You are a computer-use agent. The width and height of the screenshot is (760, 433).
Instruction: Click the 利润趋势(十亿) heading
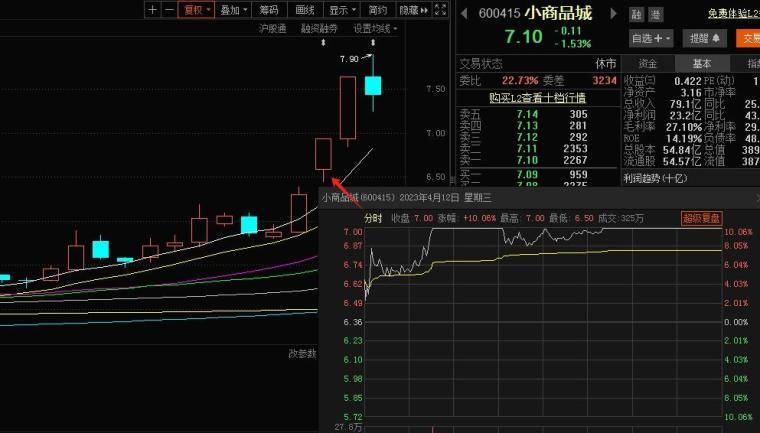[x=655, y=178]
